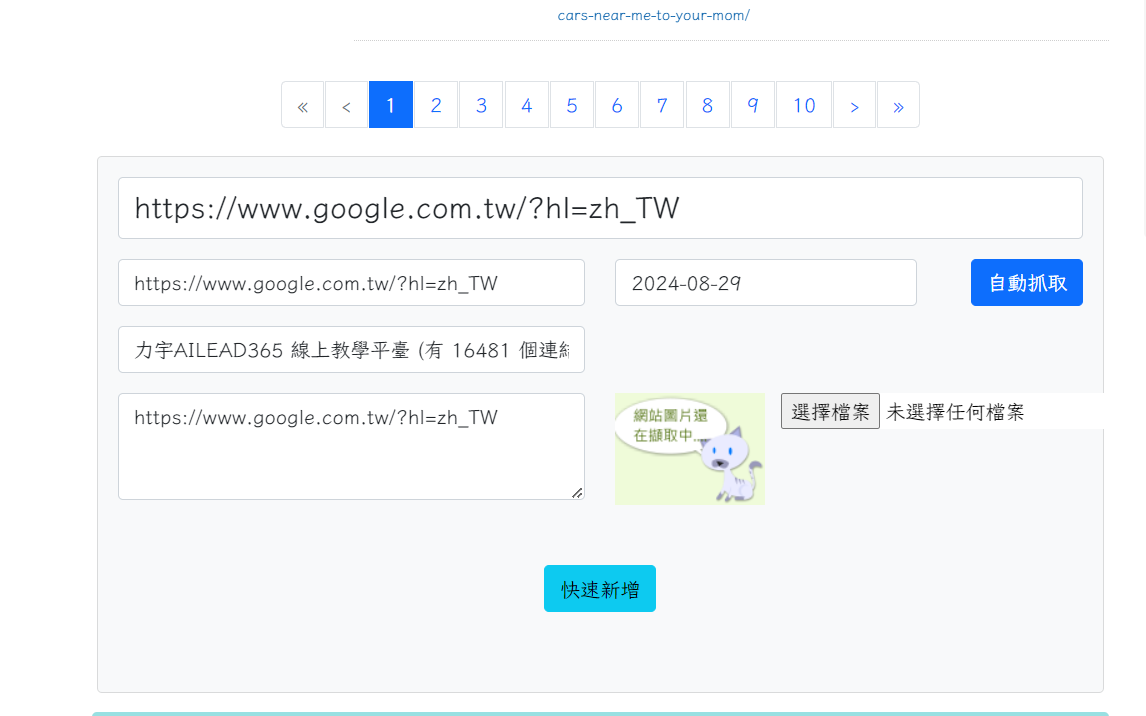Go to previous page with < button
Screen dimensions: 1146x716
point(346,105)
